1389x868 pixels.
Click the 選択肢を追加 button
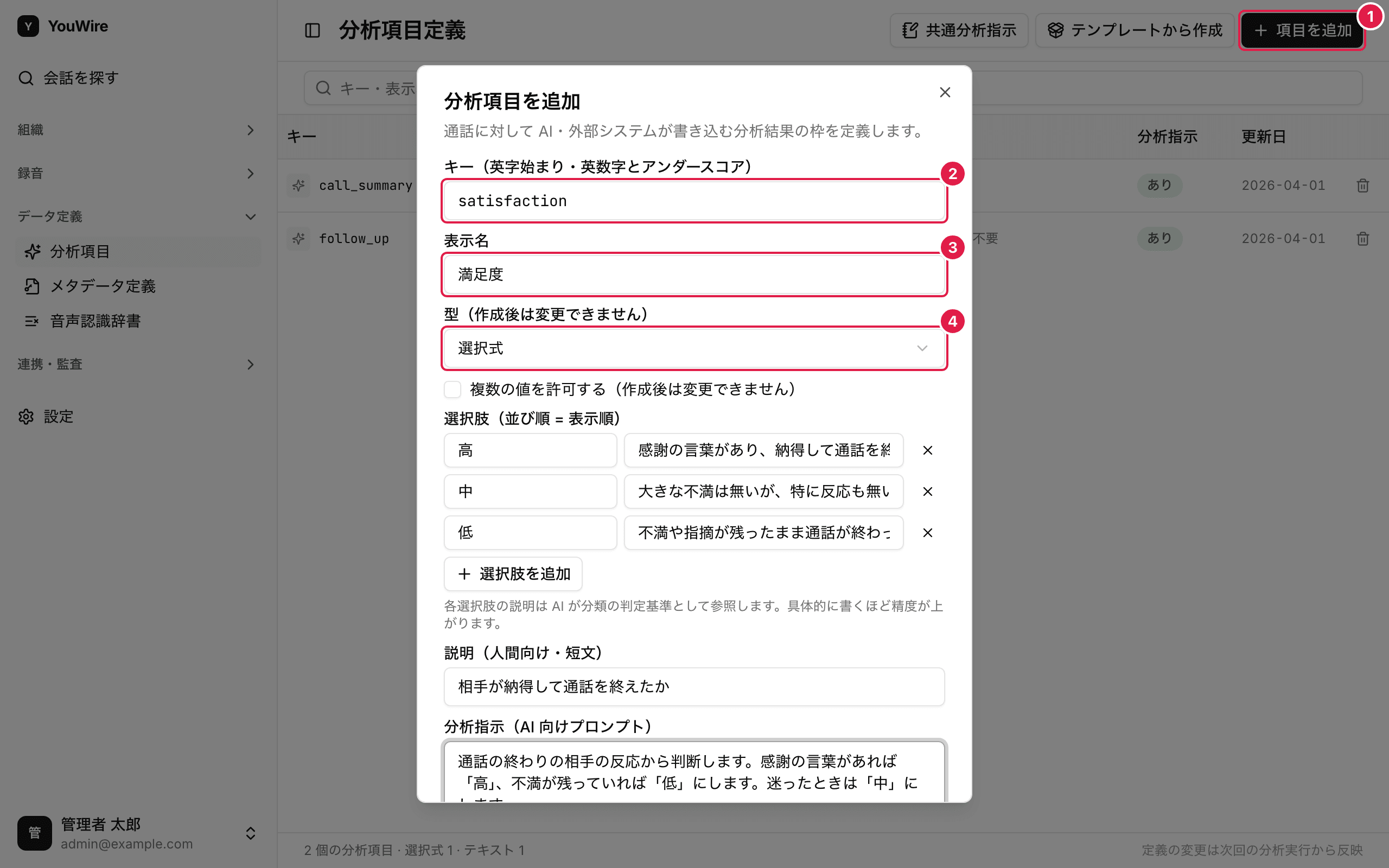(x=513, y=574)
